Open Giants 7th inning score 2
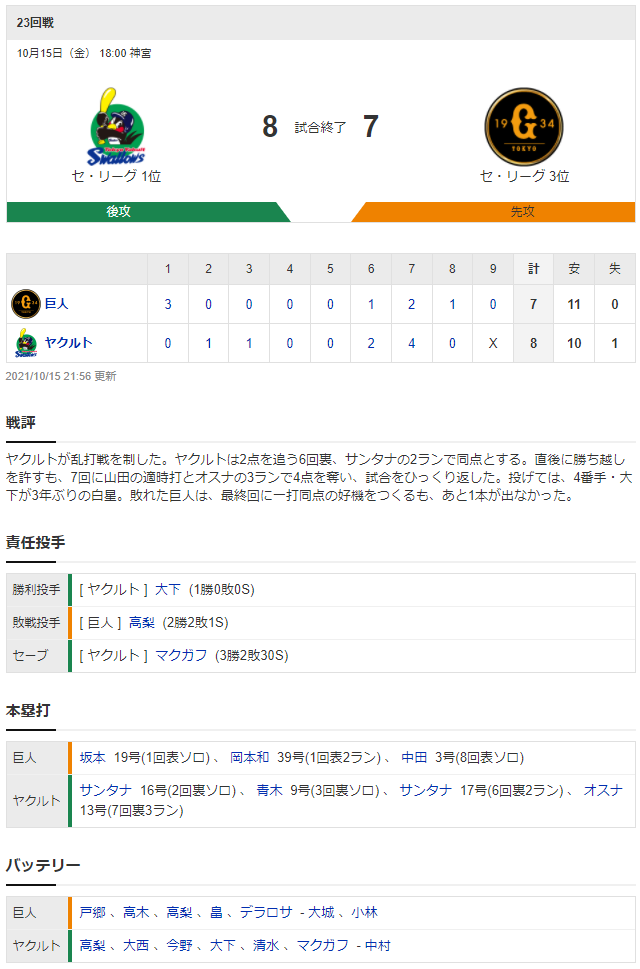640x969 pixels. click(x=411, y=304)
